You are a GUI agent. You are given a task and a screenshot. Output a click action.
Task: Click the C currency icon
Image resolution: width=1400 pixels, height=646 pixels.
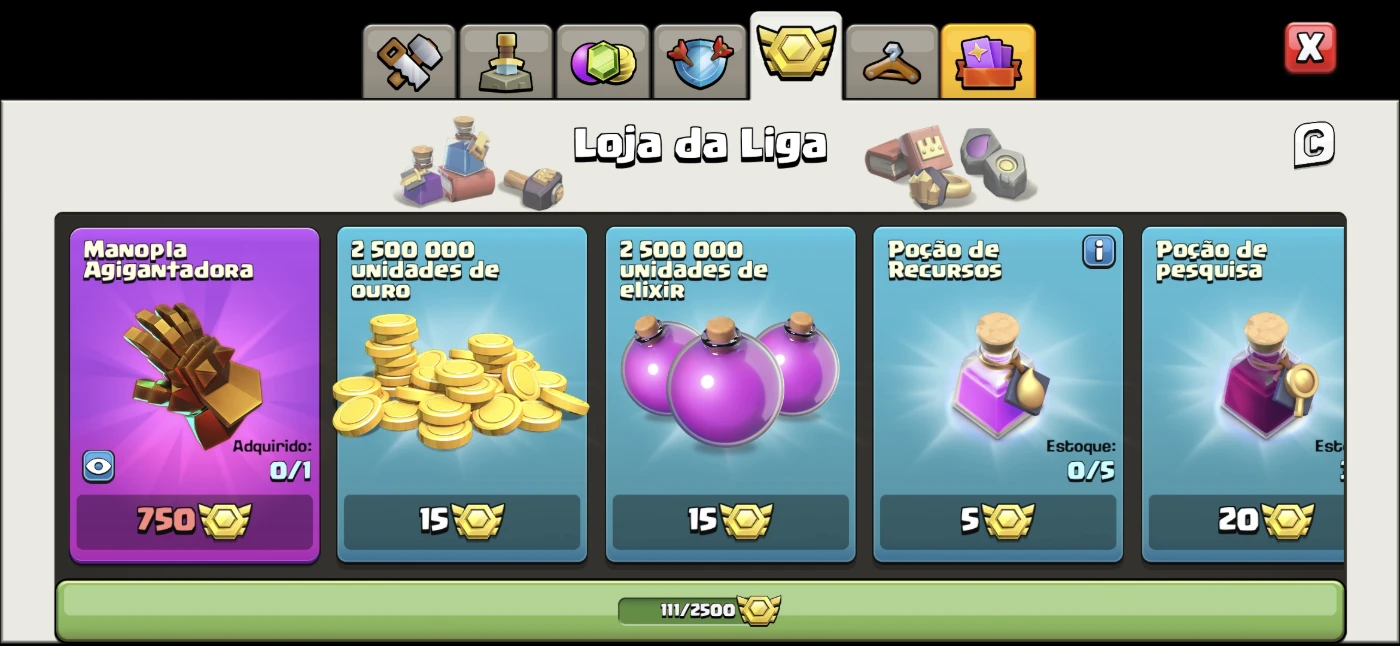point(1314,145)
